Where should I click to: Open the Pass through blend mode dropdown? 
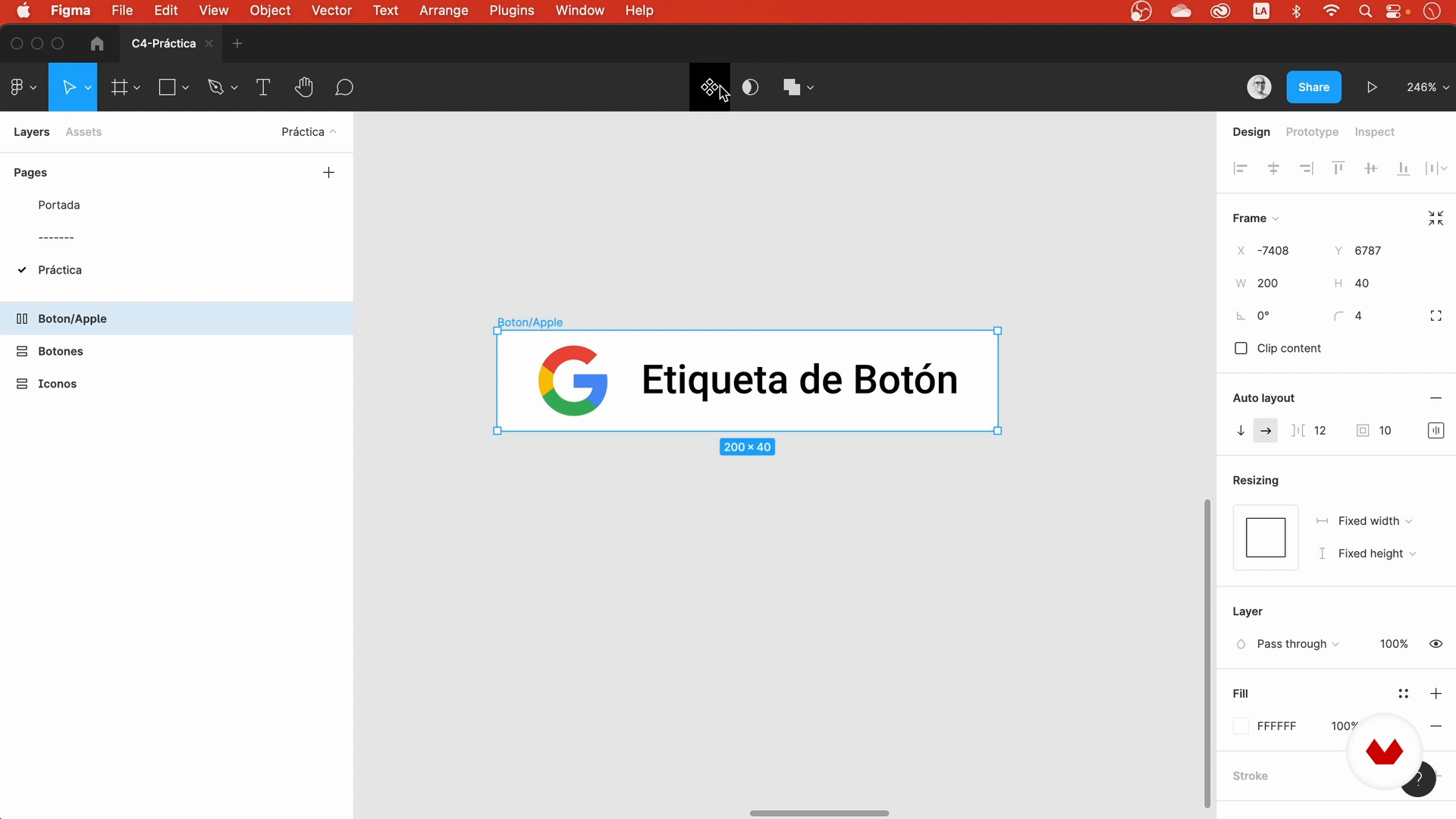(1298, 644)
